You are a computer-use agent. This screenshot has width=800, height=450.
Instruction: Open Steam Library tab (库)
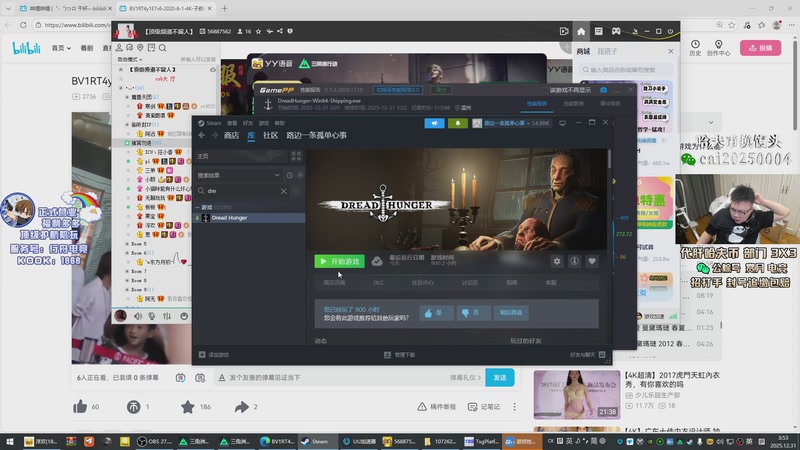pyautogui.click(x=251, y=135)
